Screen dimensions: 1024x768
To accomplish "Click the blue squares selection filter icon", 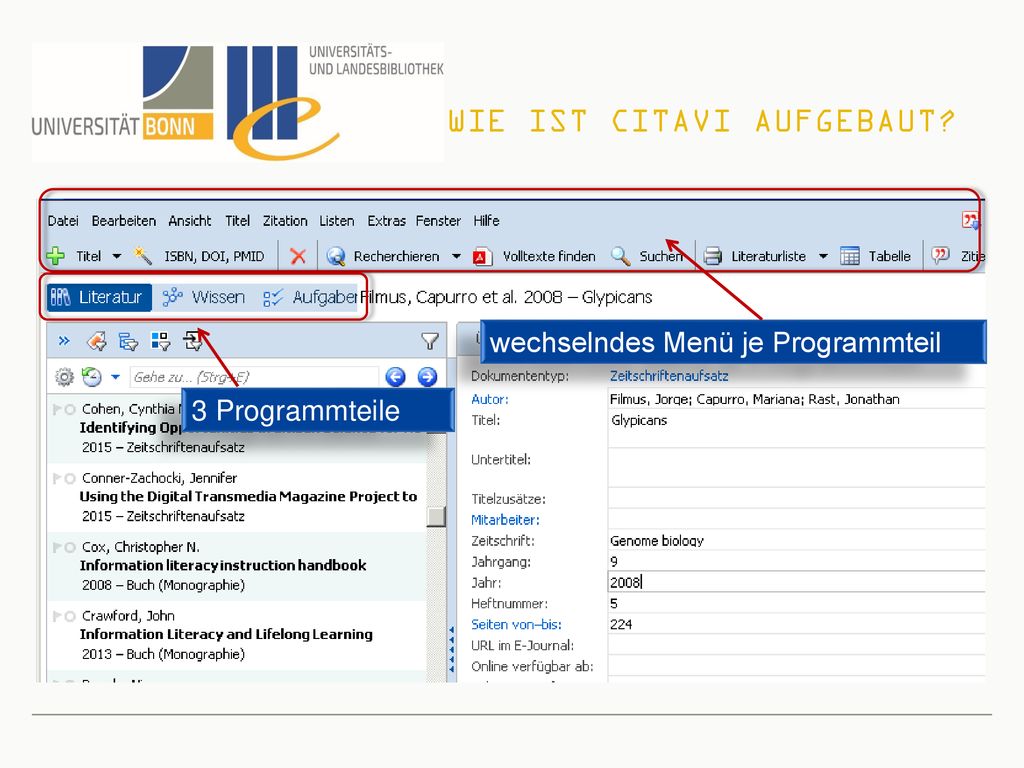I will [160, 341].
